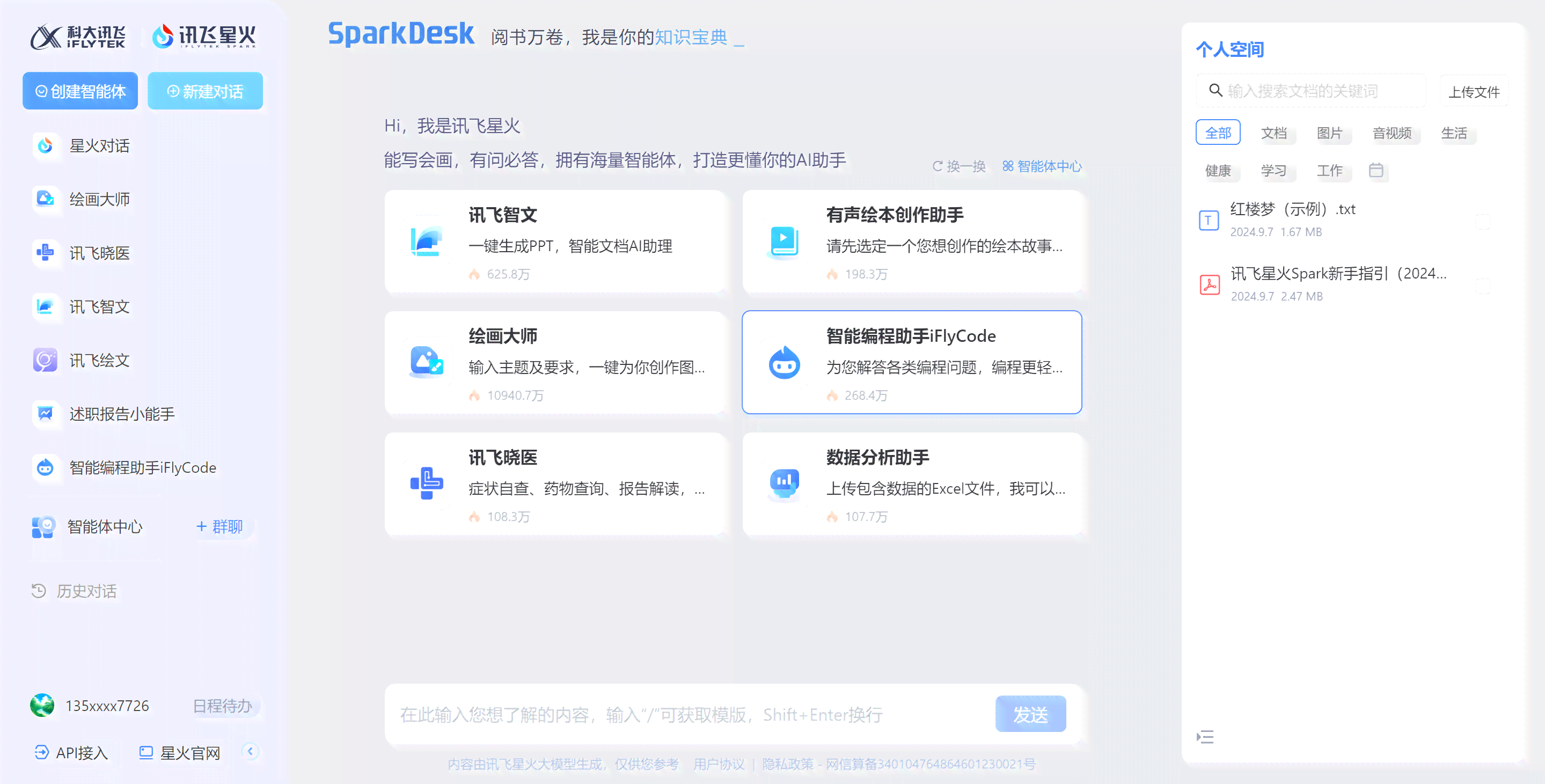1545x784 pixels.
Task: Click the document keyword search field
Action: coord(1311,91)
